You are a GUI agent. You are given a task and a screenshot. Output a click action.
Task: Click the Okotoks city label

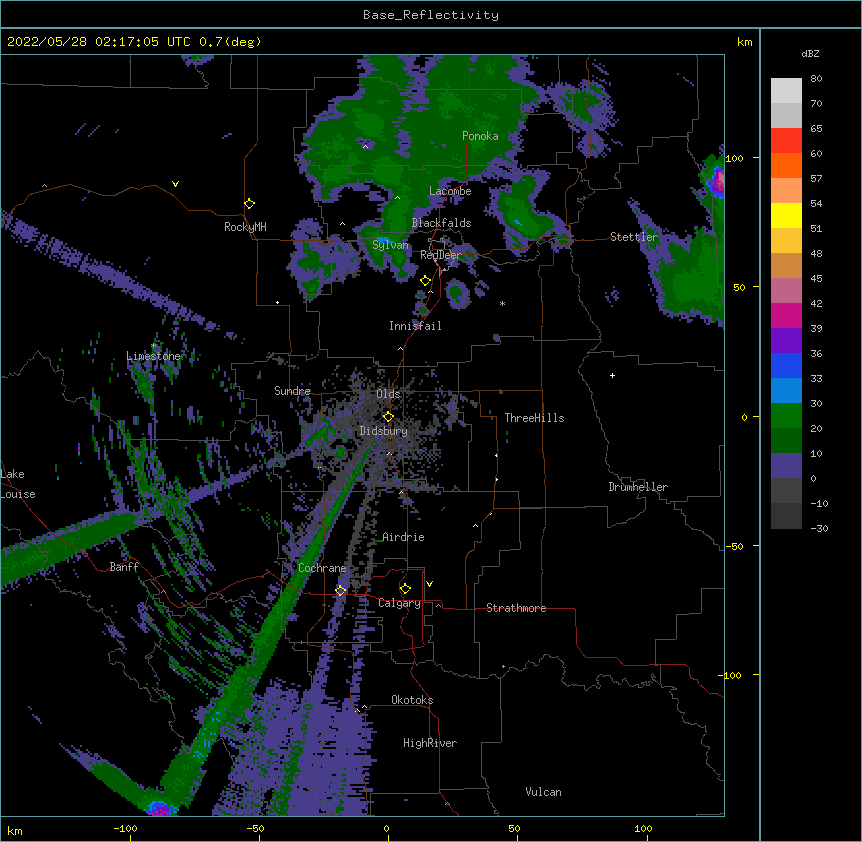coord(412,700)
